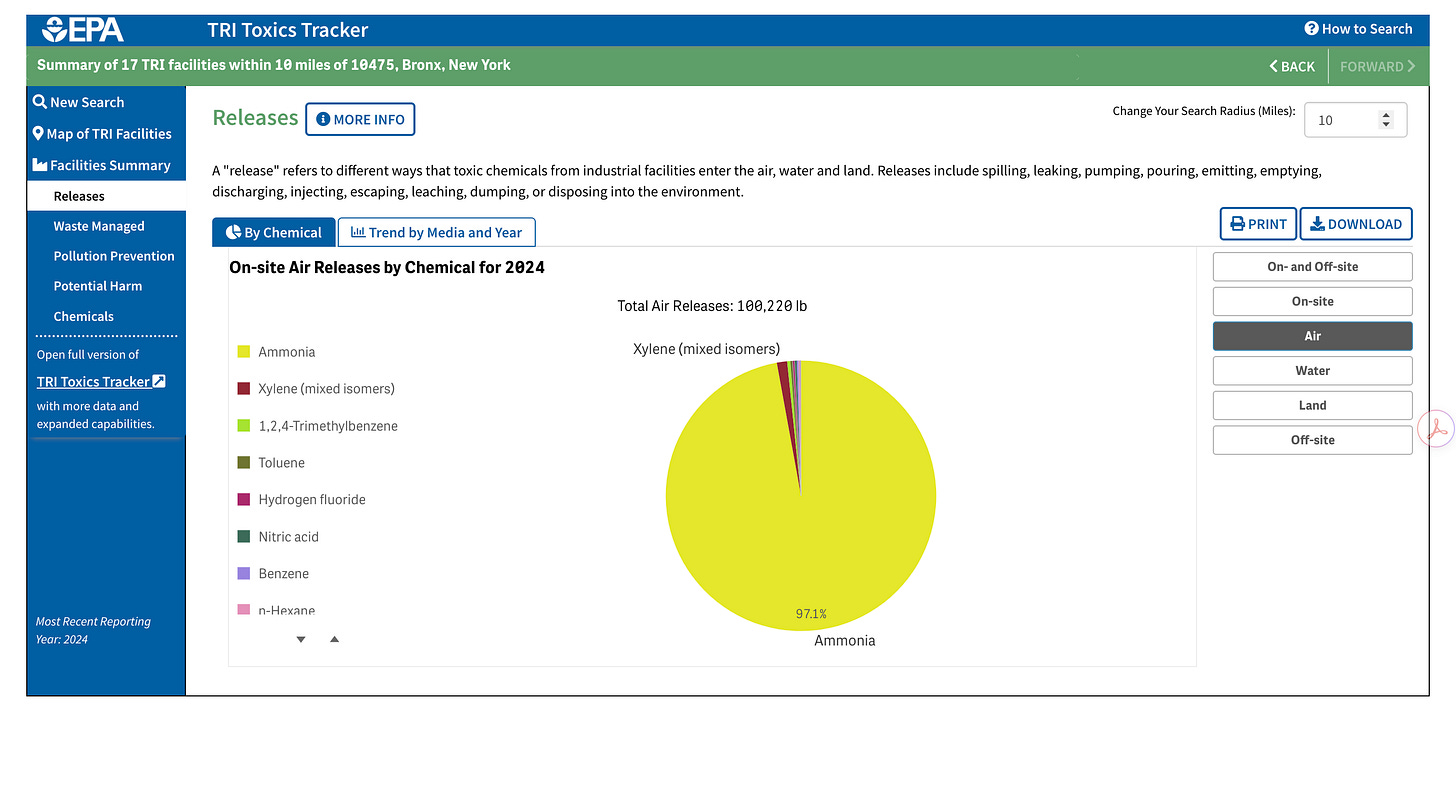Click the legend up arrow
The image size is (1456, 792).
334,639
